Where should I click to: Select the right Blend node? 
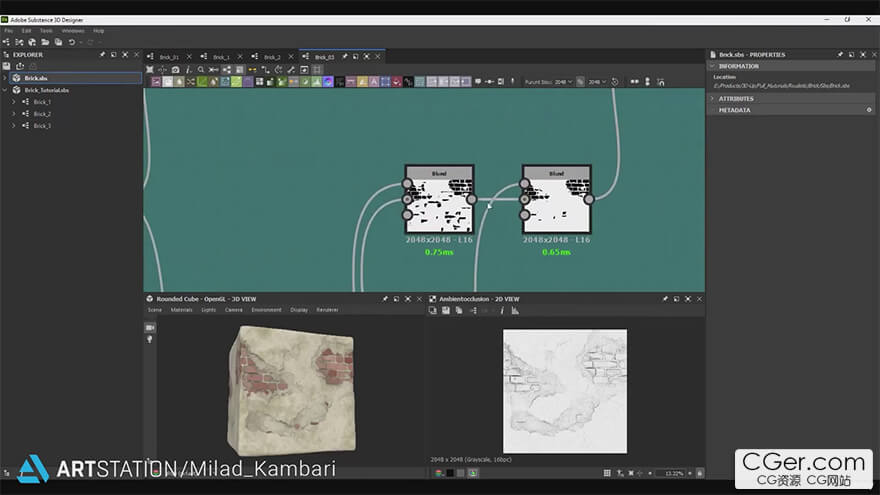point(557,200)
